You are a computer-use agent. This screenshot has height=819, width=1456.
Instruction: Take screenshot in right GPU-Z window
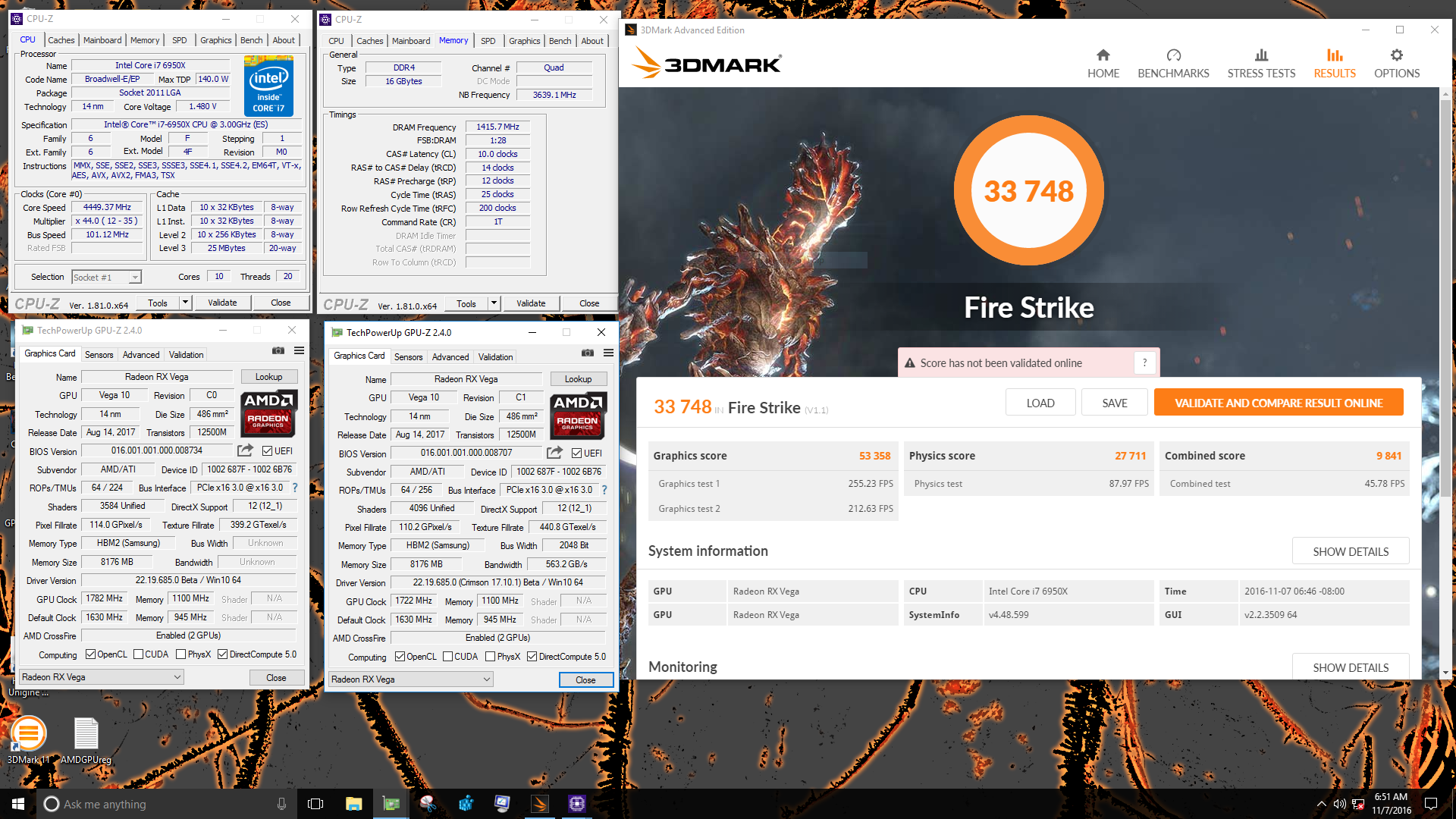pos(588,353)
